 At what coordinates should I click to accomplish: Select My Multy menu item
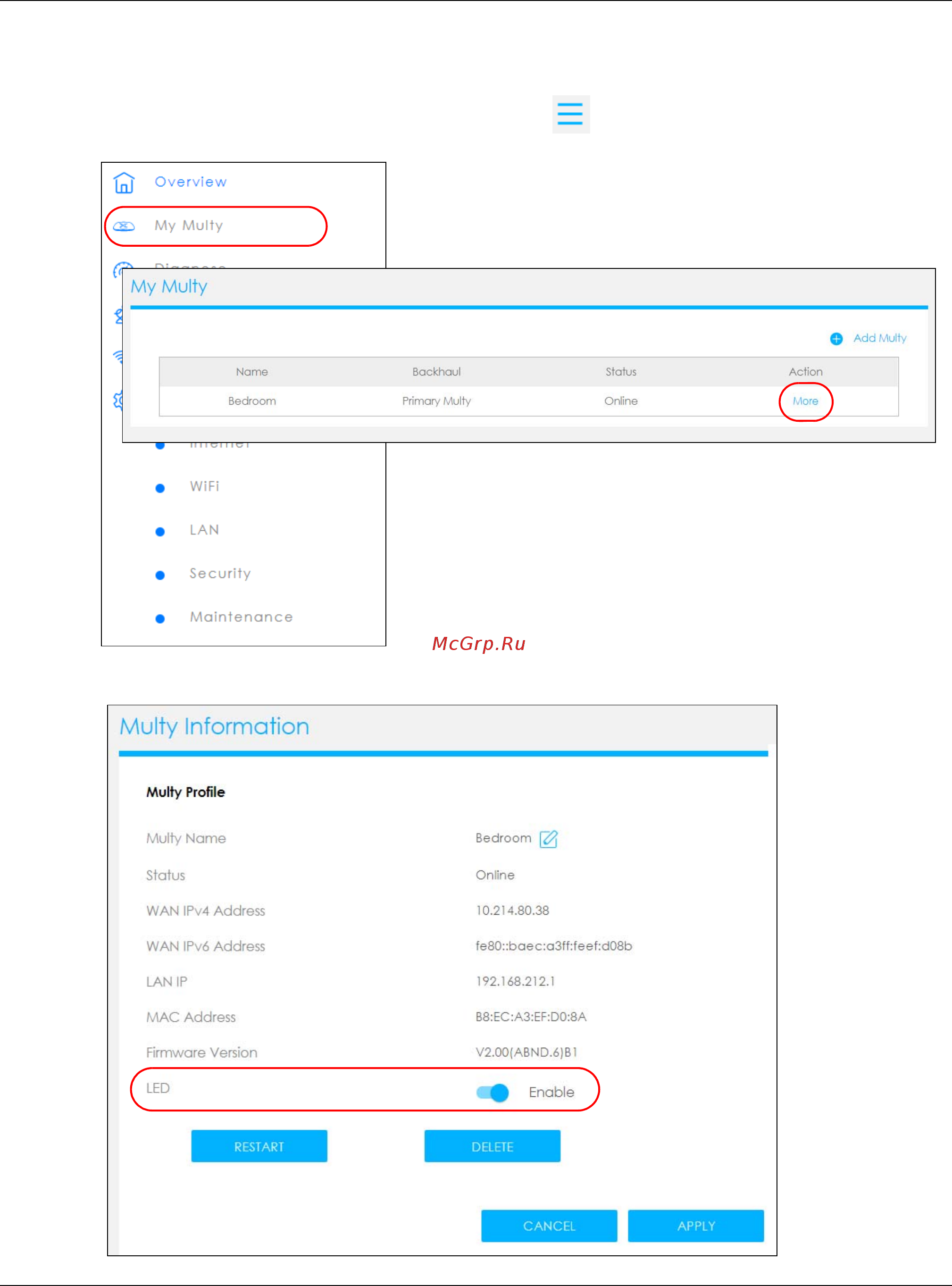click(188, 226)
